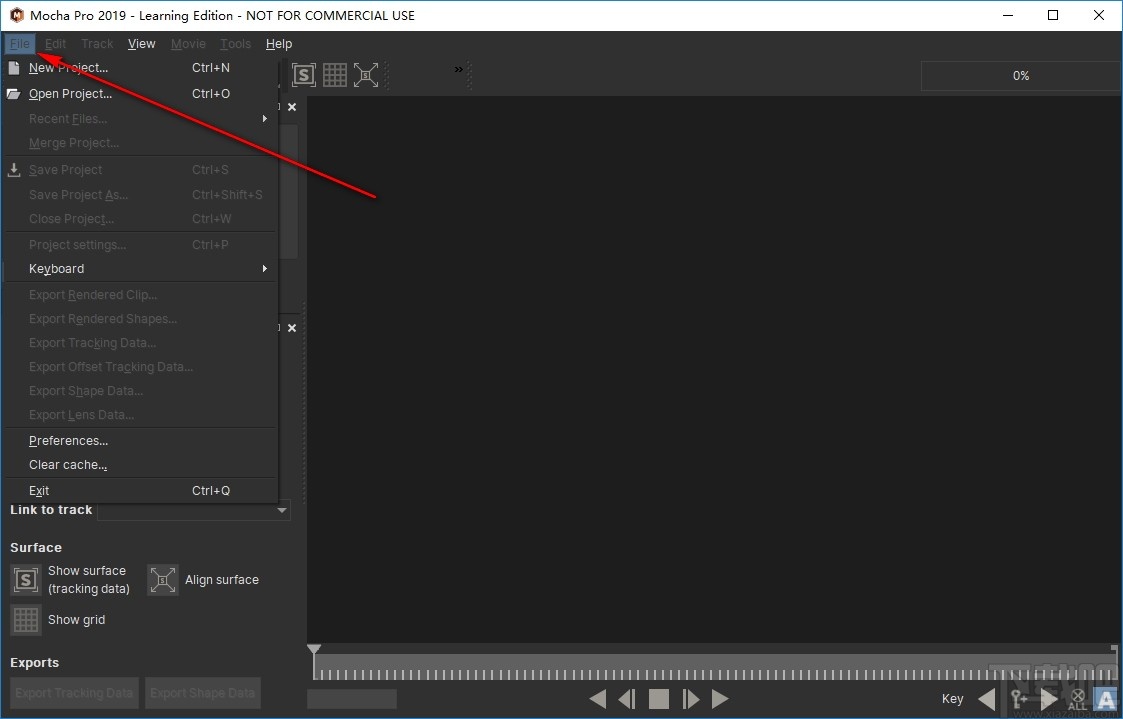Click the 0% progress bar
This screenshot has height=719, width=1123.
(1020, 75)
